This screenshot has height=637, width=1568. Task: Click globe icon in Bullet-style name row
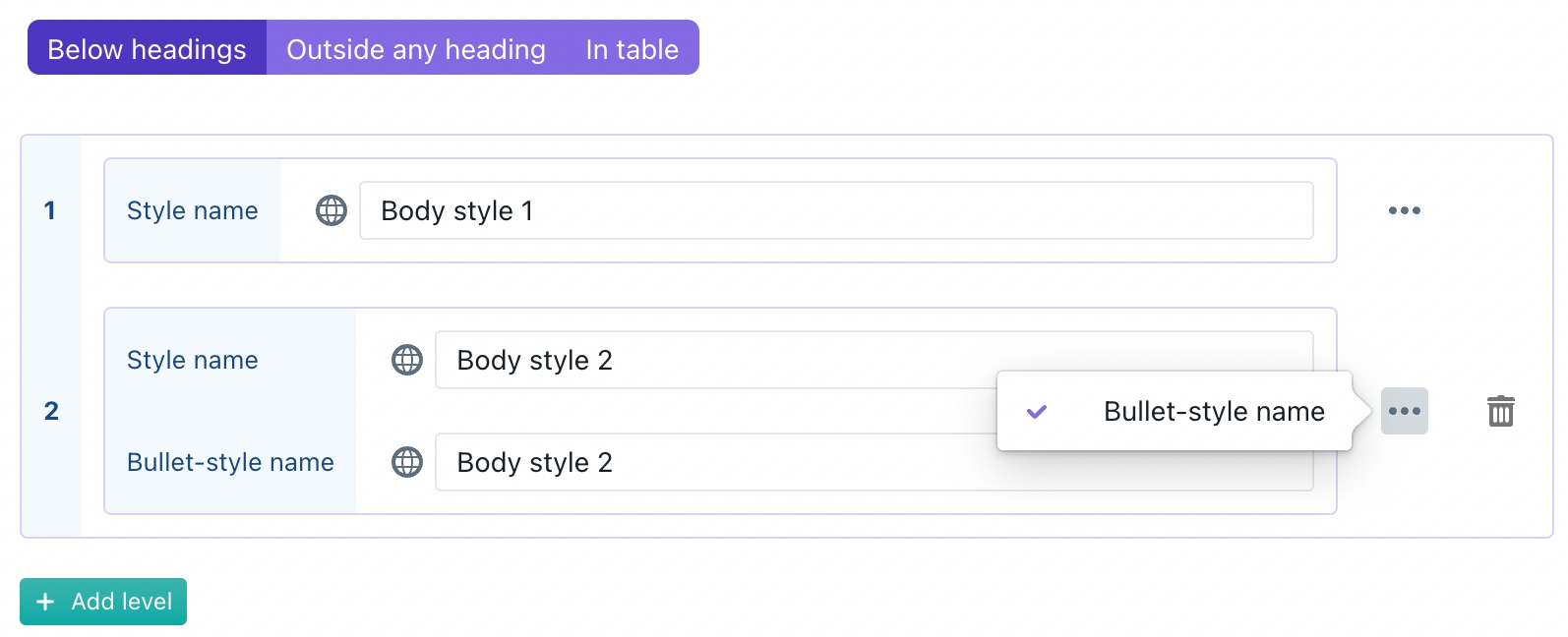pyautogui.click(x=407, y=462)
